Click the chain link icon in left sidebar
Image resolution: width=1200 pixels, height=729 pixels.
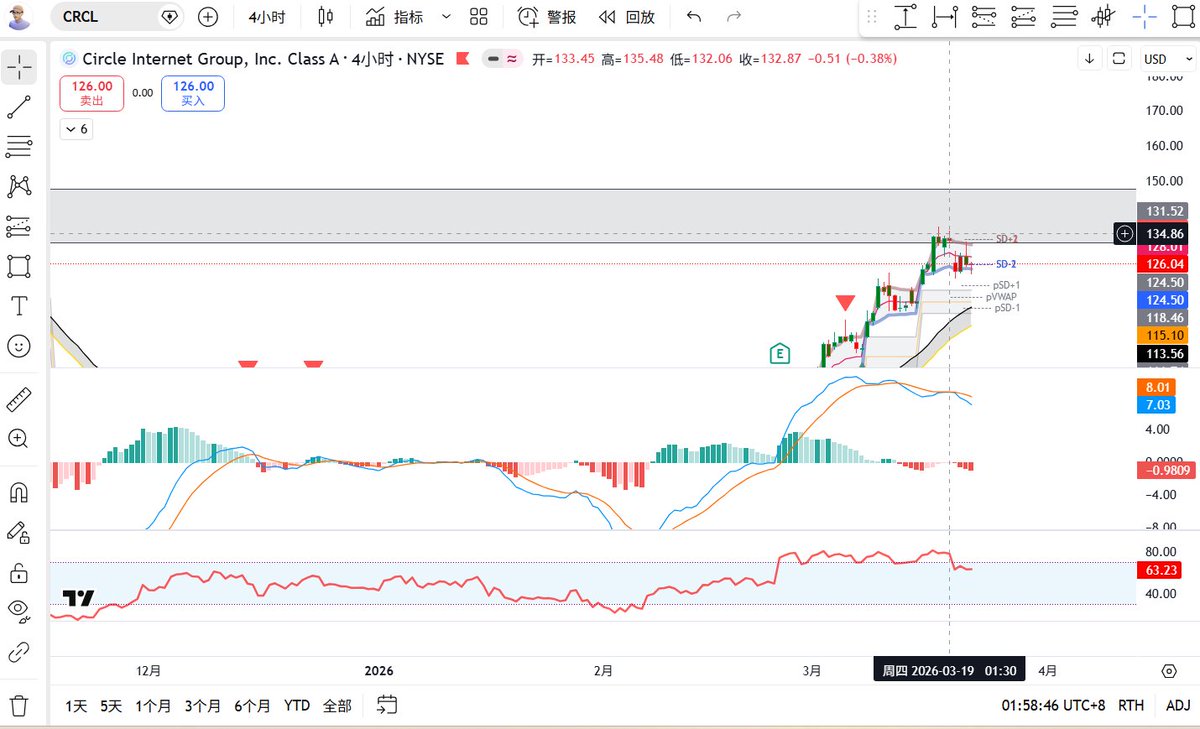point(18,652)
